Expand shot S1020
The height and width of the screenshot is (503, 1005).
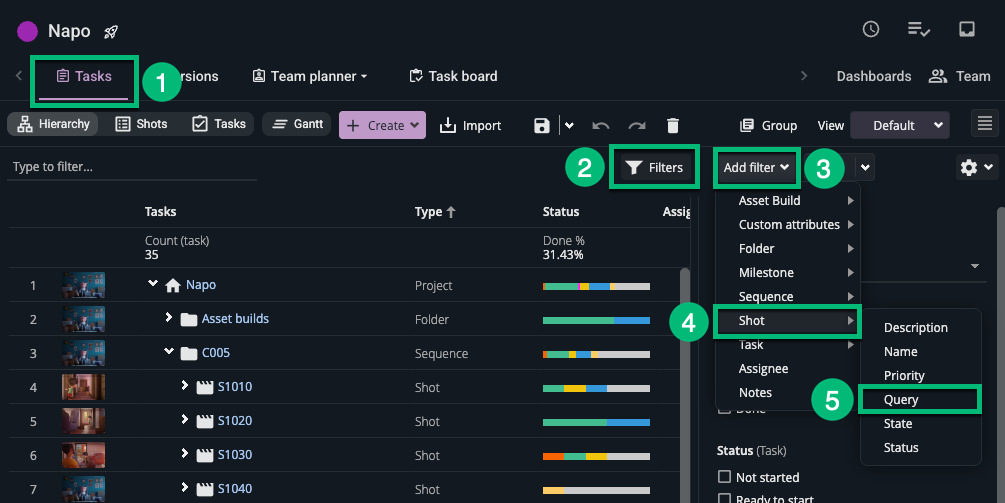(185, 419)
